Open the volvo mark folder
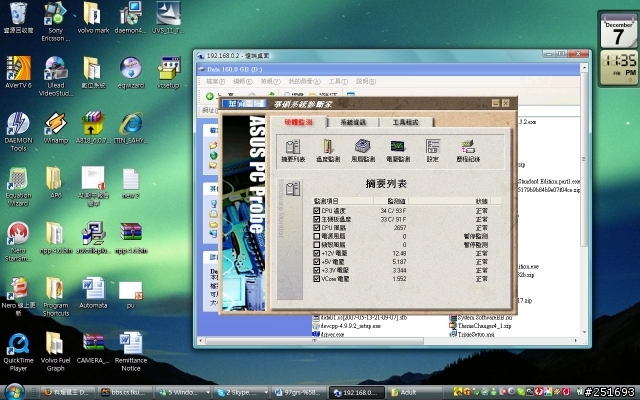The image size is (640, 400). coord(93,18)
